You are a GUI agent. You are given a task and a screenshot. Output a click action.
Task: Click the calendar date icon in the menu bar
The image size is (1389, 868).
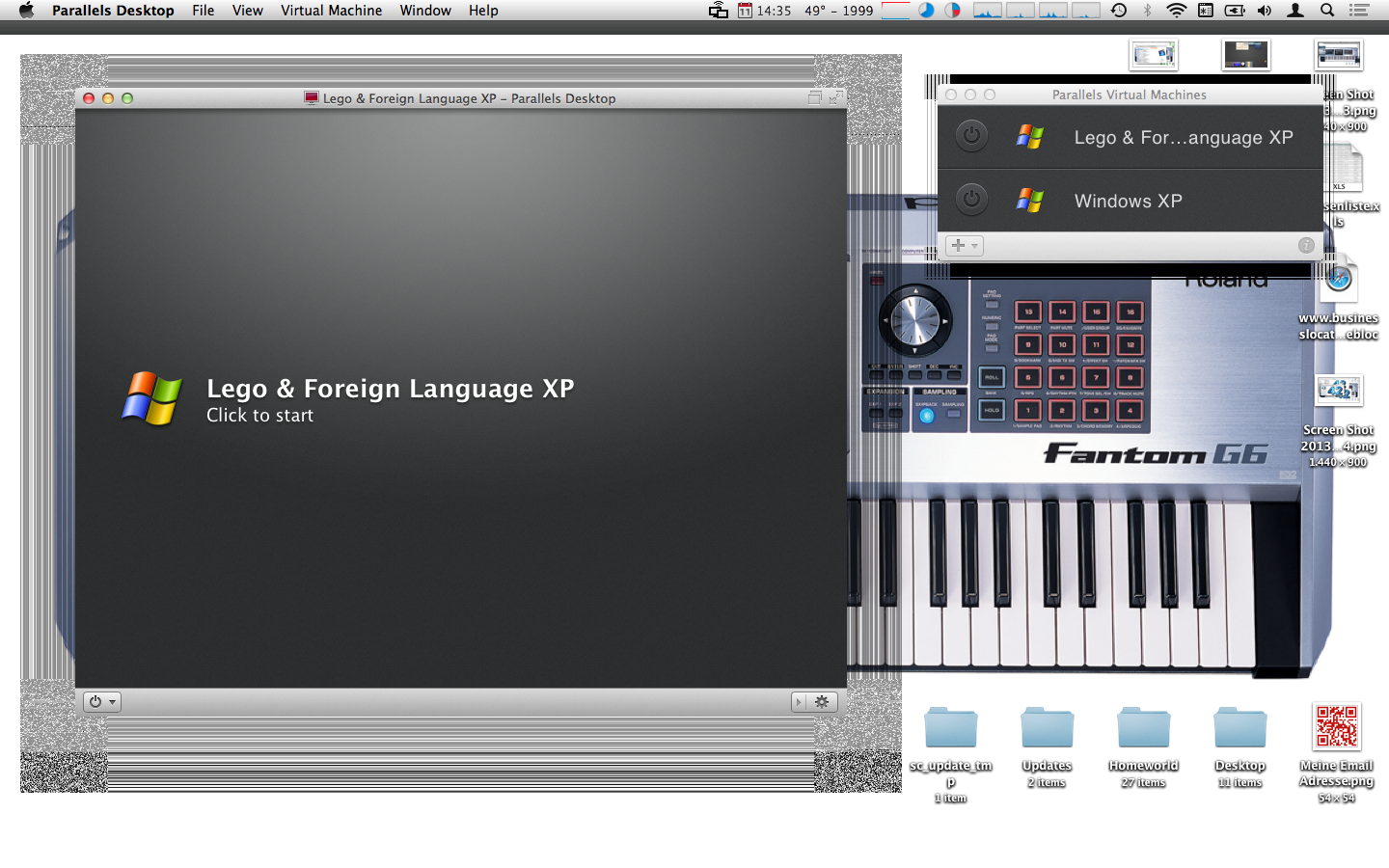[745, 11]
